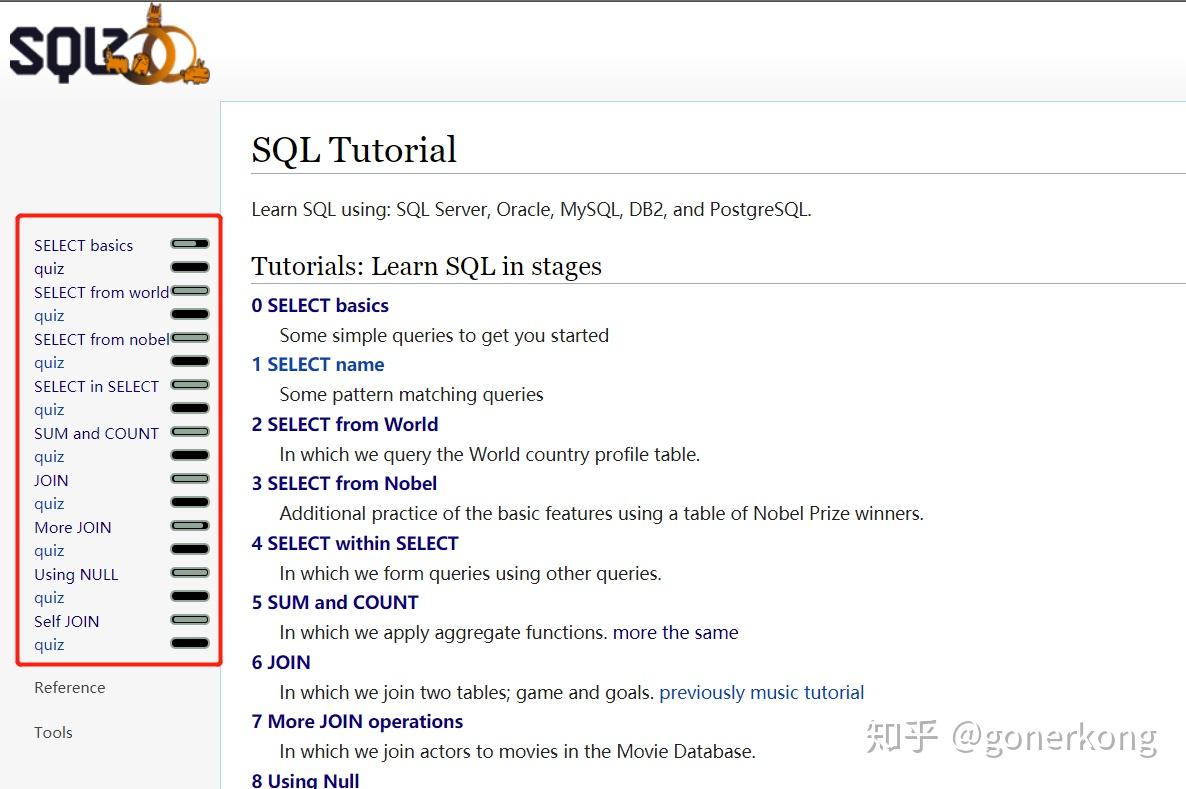The height and width of the screenshot is (789, 1186).
Task: Open "SELECT from nobel" sidebar entry
Action: [x=100, y=339]
